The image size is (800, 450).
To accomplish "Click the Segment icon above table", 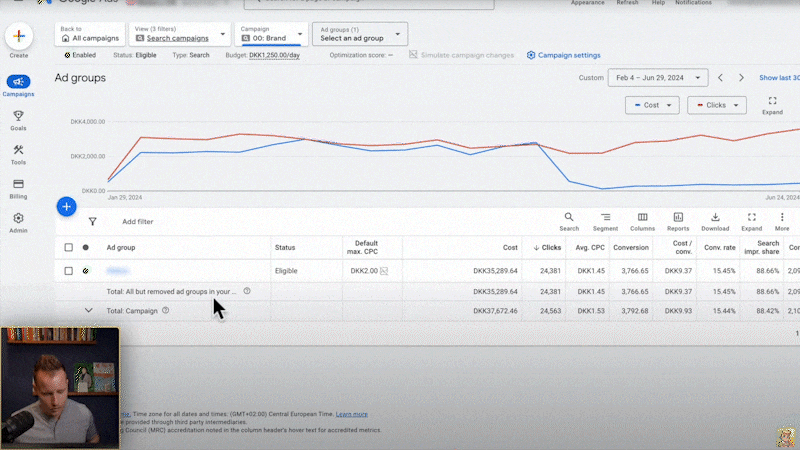I will pyautogui.click(x=605, y=221).
